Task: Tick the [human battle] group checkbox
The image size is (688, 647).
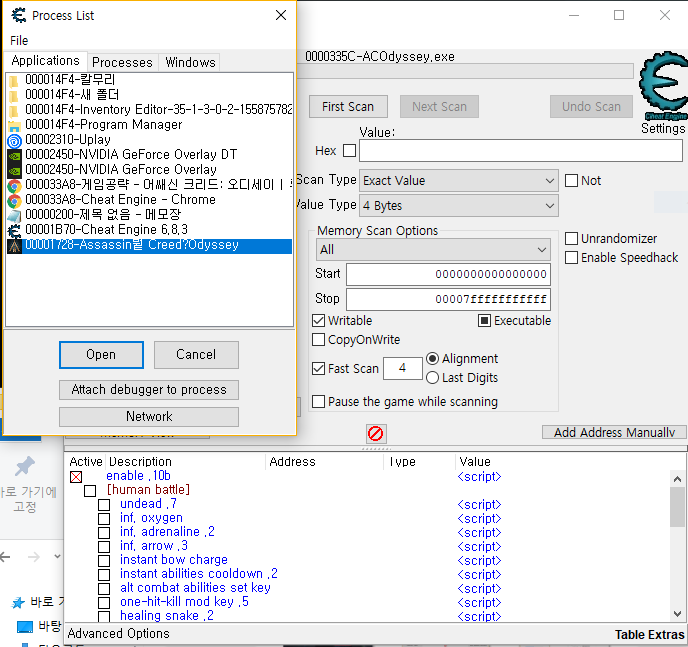Action: [90, 491]
